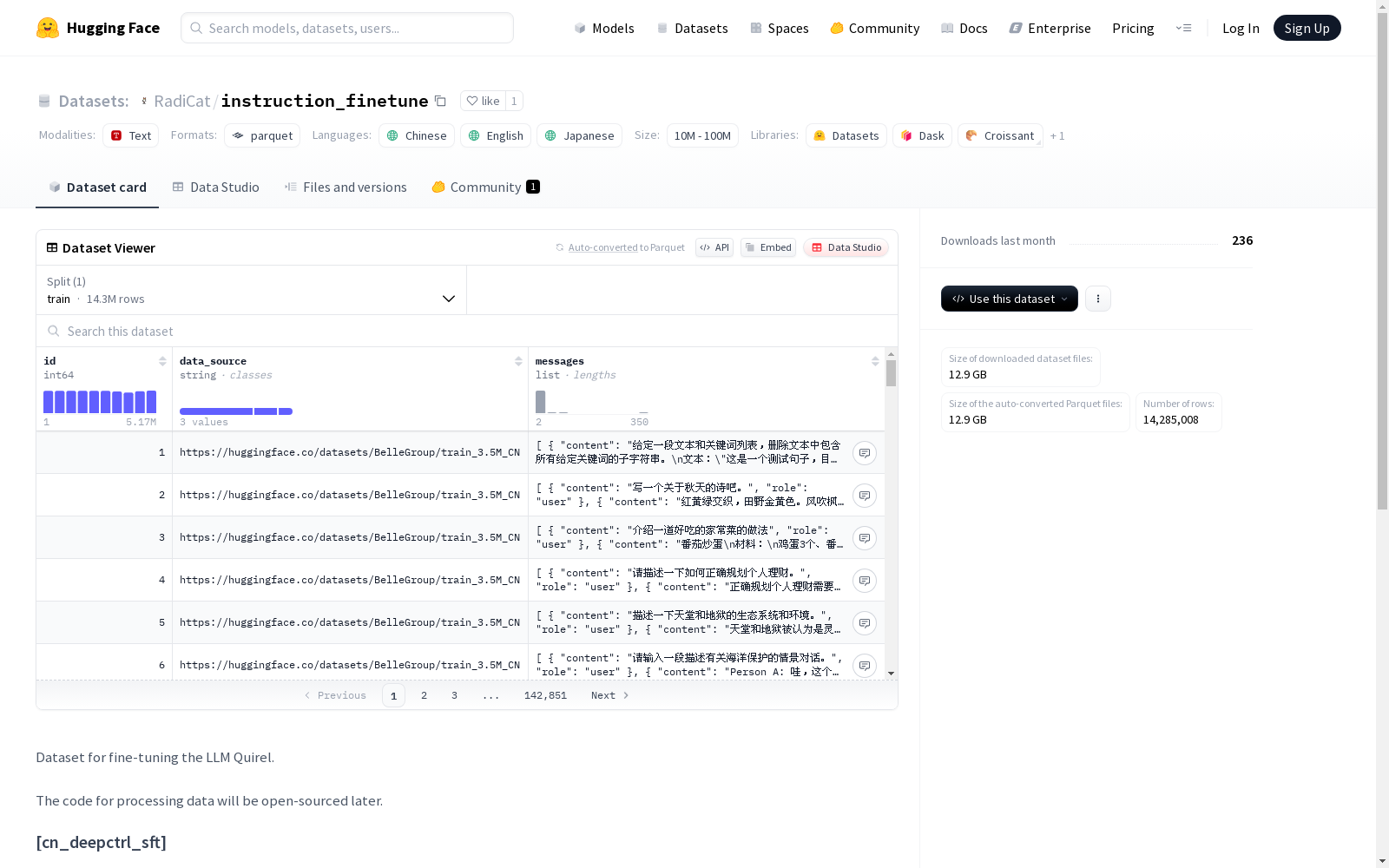Click the messages lengths histogram
Screen dimensions: 1389x868
point(592,402)
